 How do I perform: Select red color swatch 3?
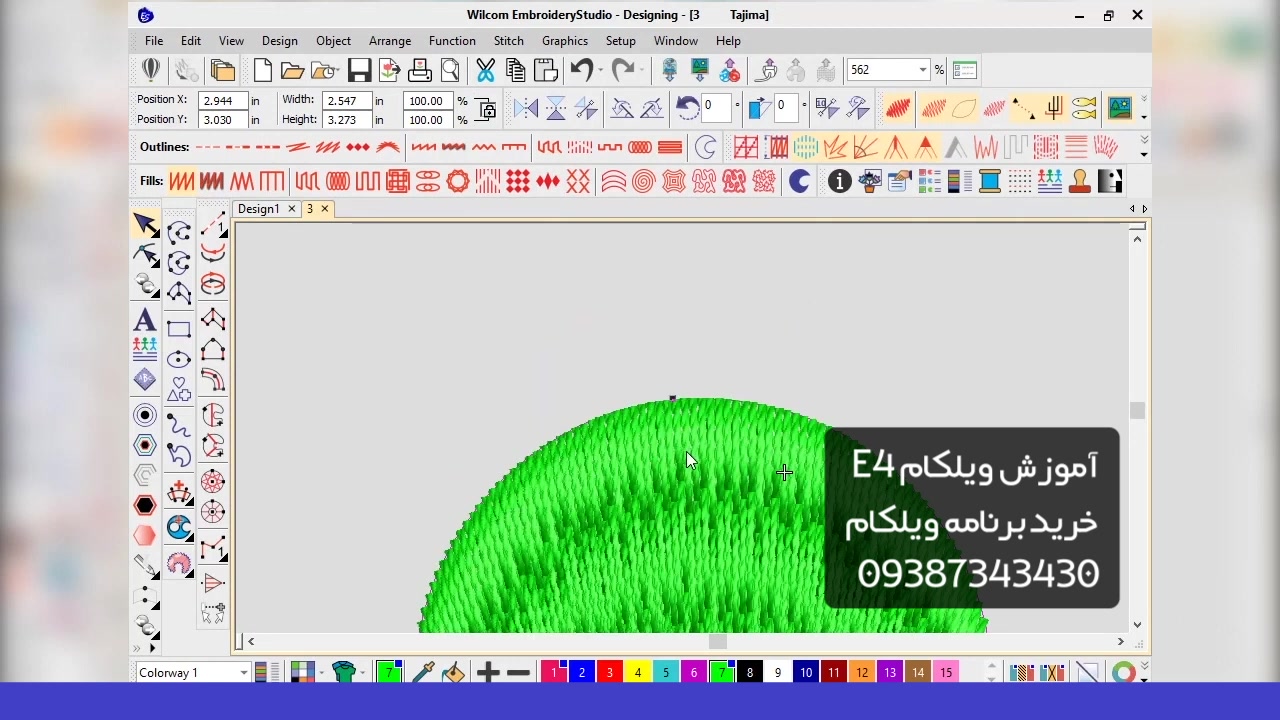[x=609, y=673]
